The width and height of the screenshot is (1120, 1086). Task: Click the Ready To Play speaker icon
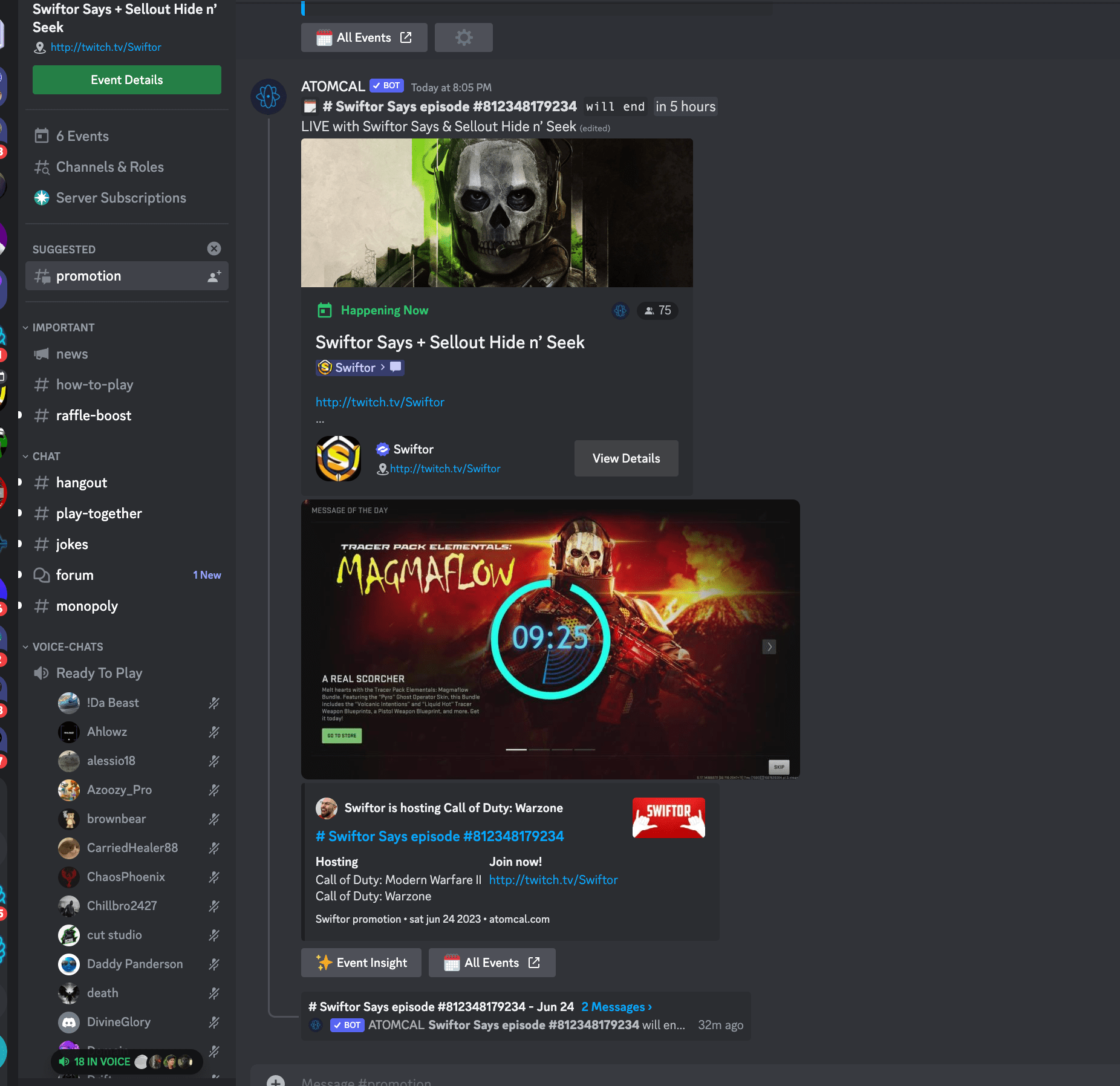pos(42,673)
